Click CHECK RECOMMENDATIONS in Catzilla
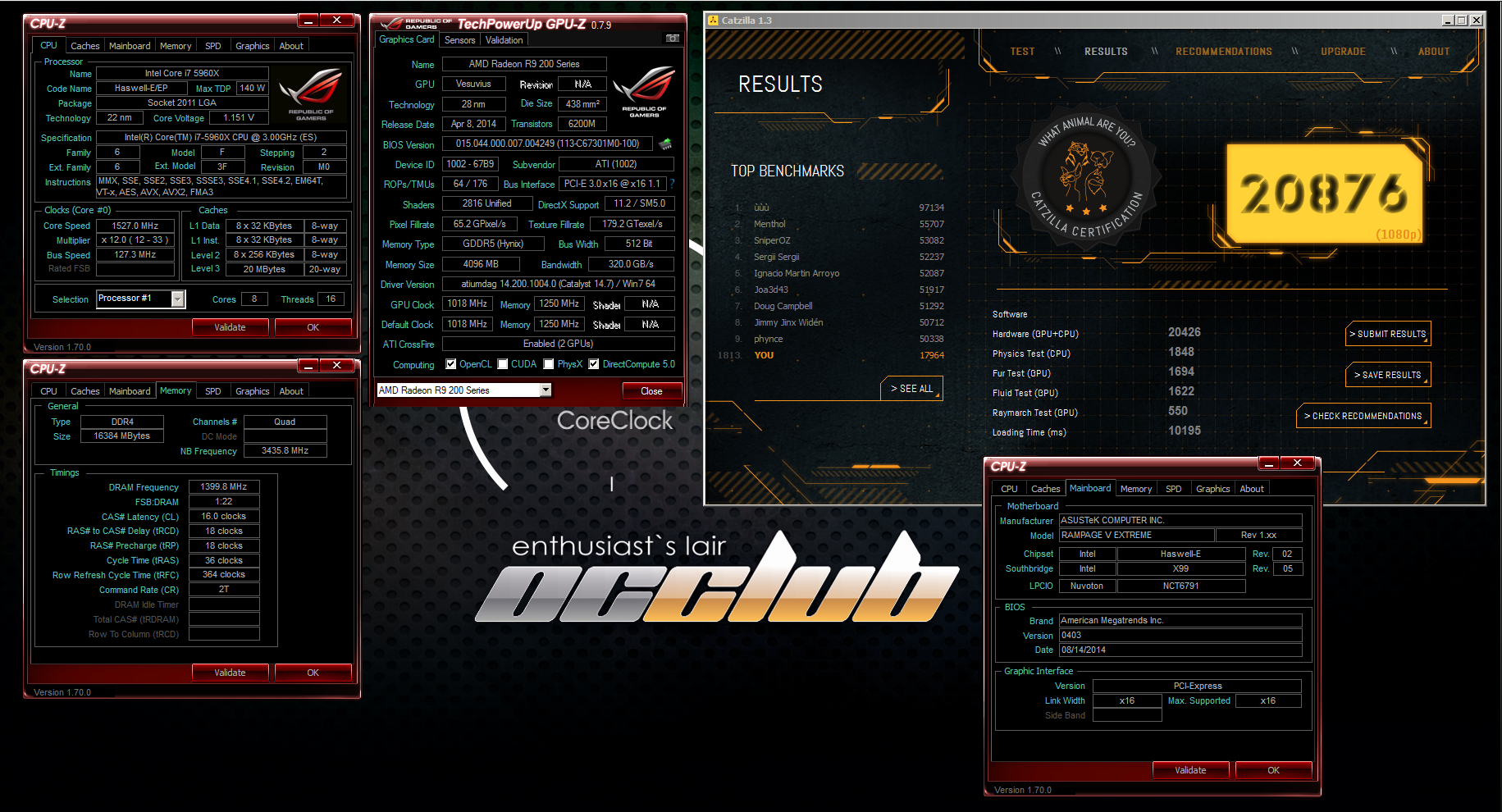The height and width of the screenshot is (812, 1502). coord(1363,416)
